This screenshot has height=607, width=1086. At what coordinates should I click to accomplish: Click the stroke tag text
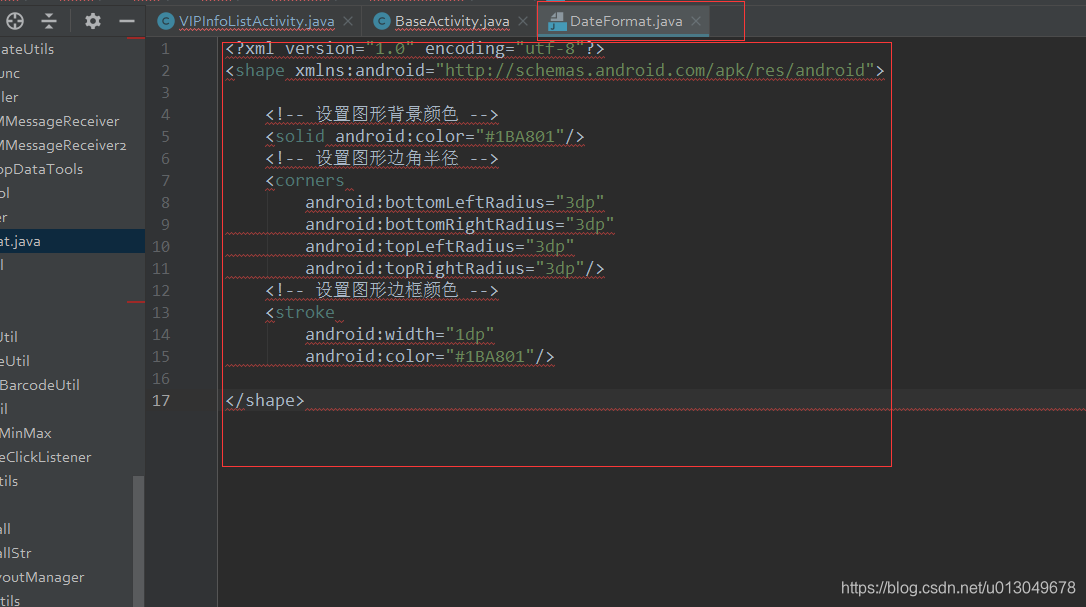[305, 313]
